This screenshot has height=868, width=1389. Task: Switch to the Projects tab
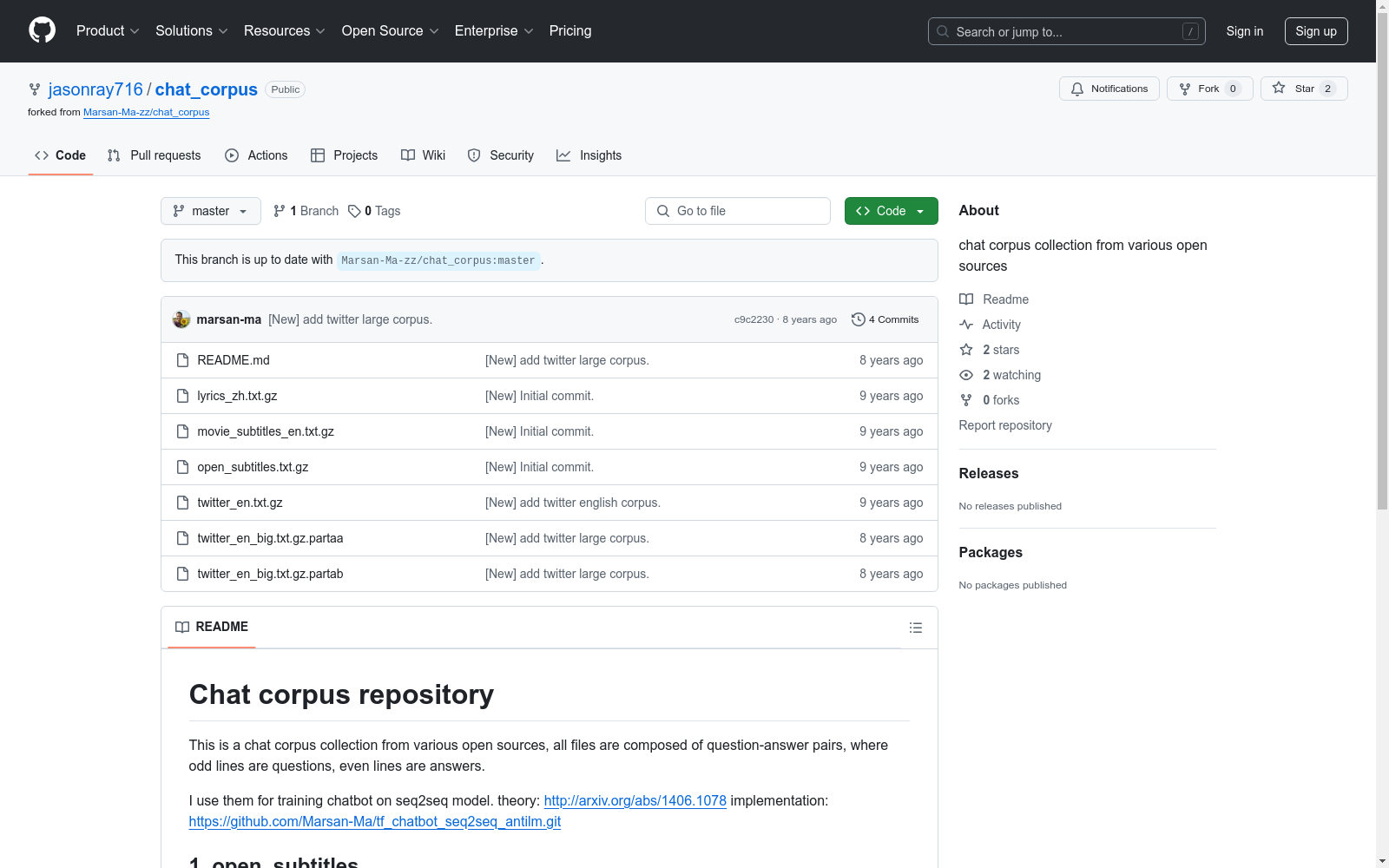click(345, 155)
